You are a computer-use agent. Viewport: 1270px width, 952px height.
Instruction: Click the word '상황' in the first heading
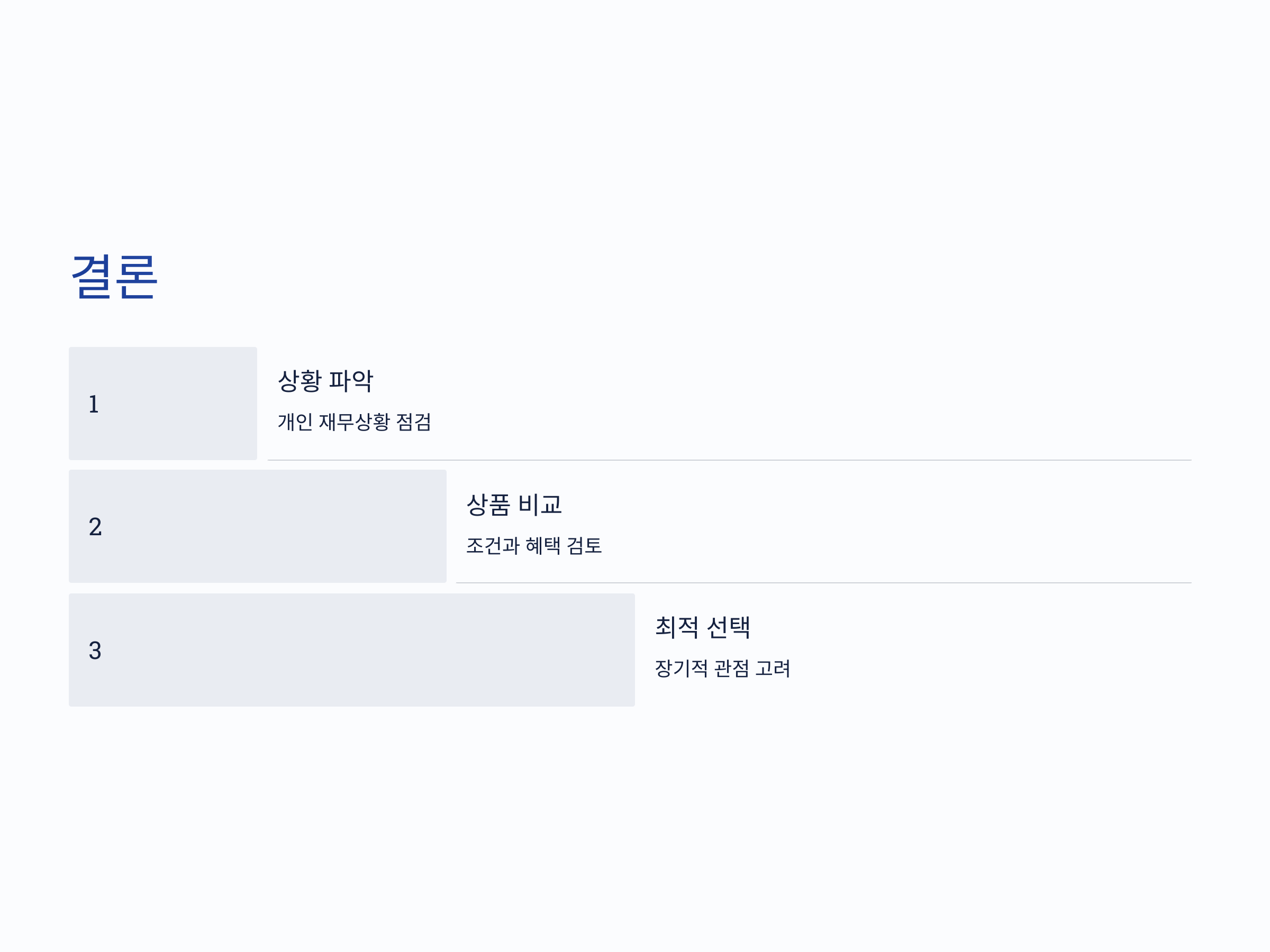tap(300, 380)
